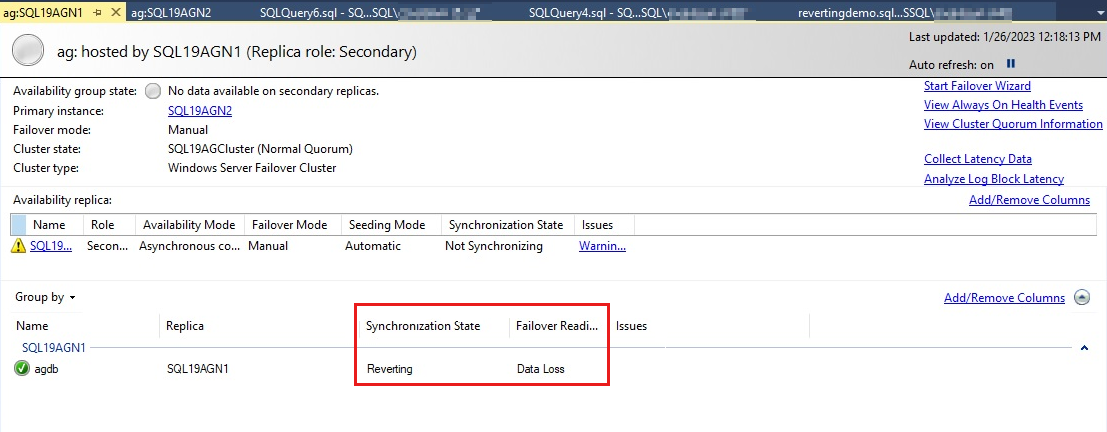
Task: Click the Collect Latency Data link
Action: [x=977, y=159]
